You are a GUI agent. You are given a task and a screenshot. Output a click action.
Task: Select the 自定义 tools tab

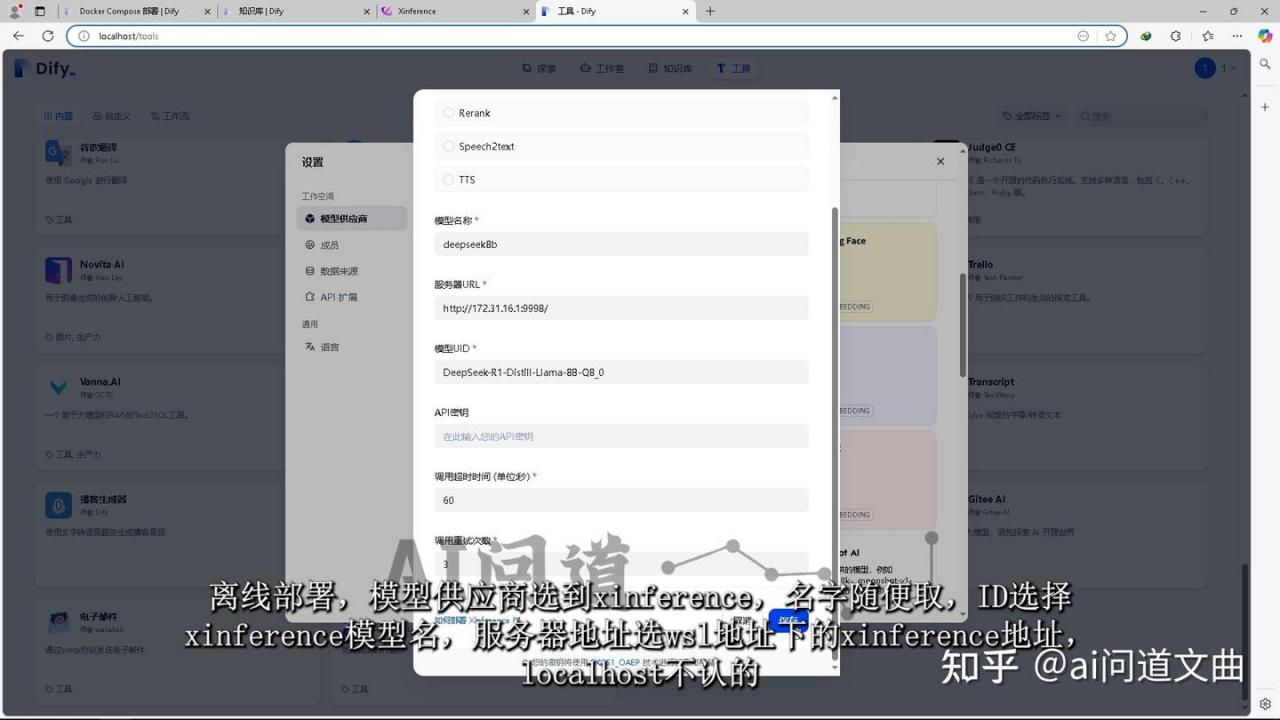point(111,116)
